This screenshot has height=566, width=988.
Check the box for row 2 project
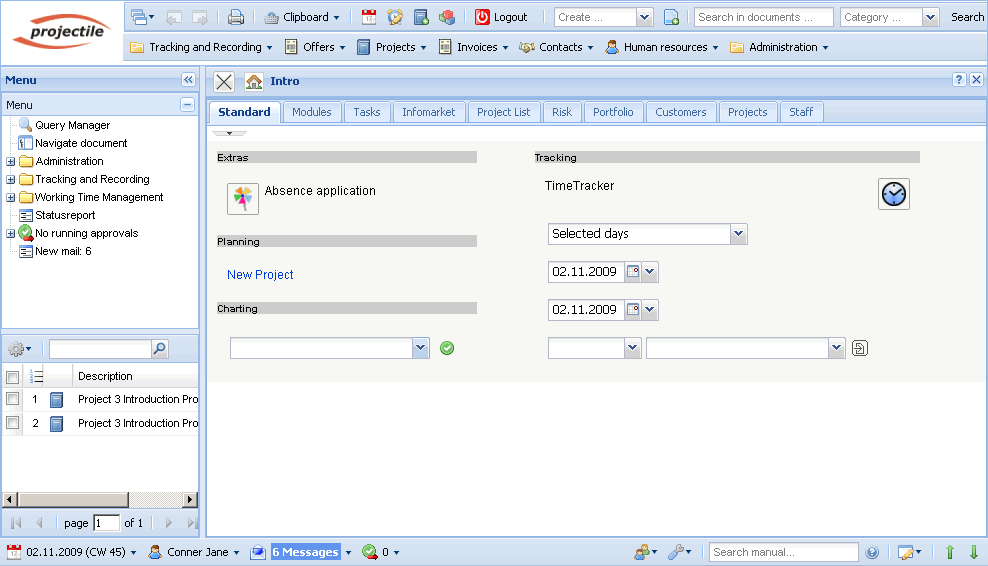coord(13,423)
